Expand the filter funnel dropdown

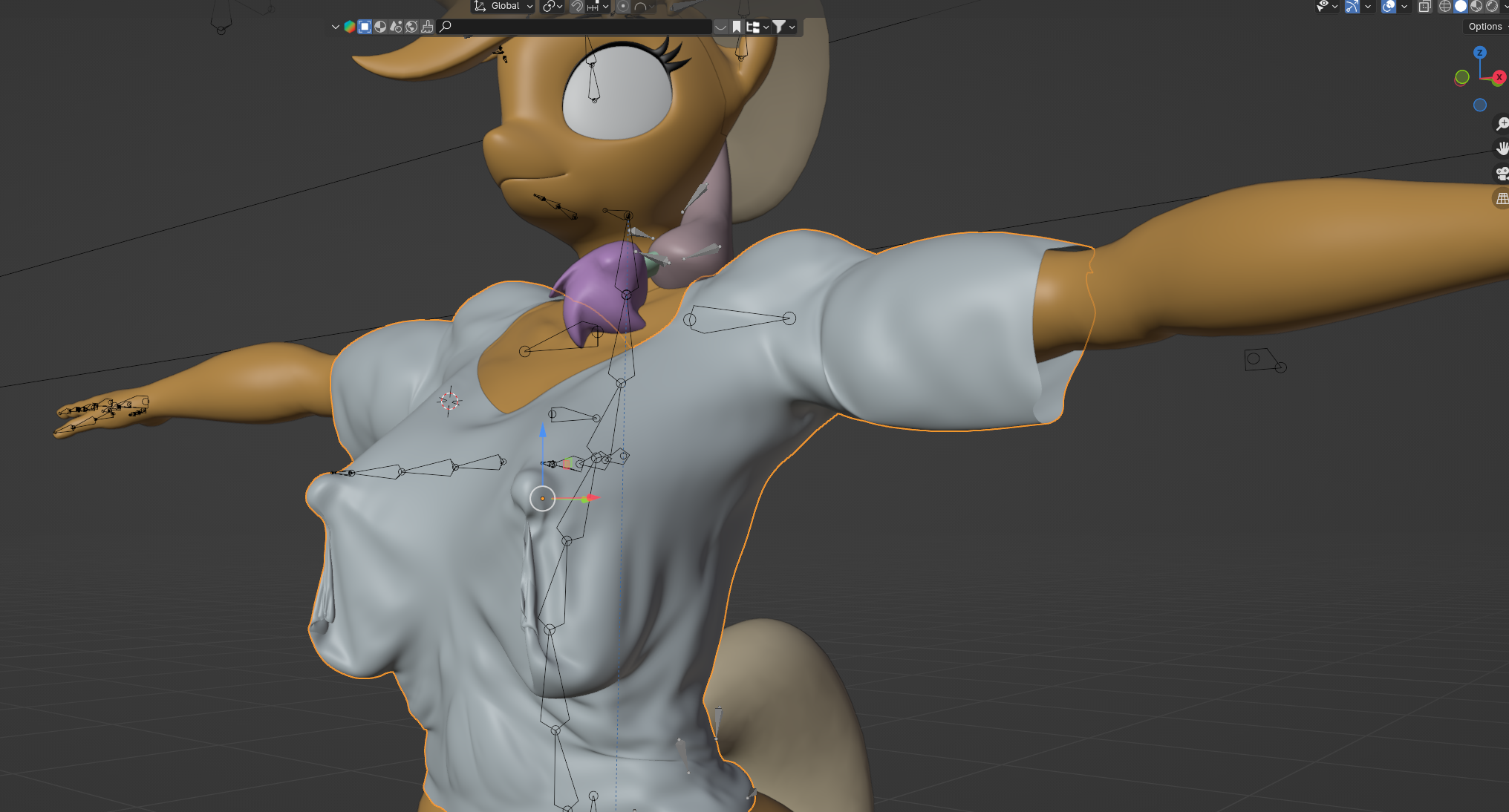[x=783, y=27]
